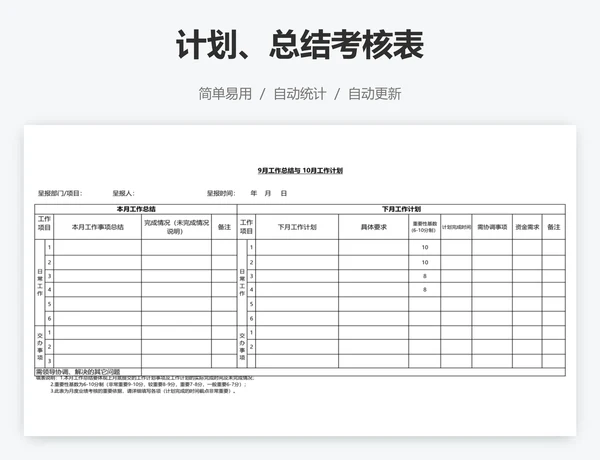
Task: Click value 8 in plan row 4
Action: point(425,290)
